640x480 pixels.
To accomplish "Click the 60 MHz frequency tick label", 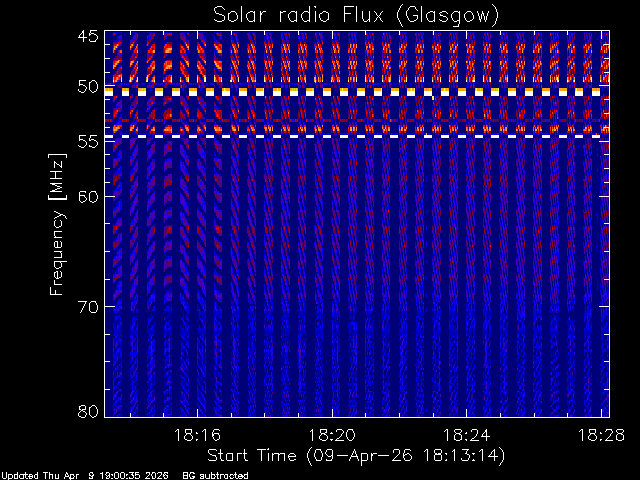I will click(87, 196).
